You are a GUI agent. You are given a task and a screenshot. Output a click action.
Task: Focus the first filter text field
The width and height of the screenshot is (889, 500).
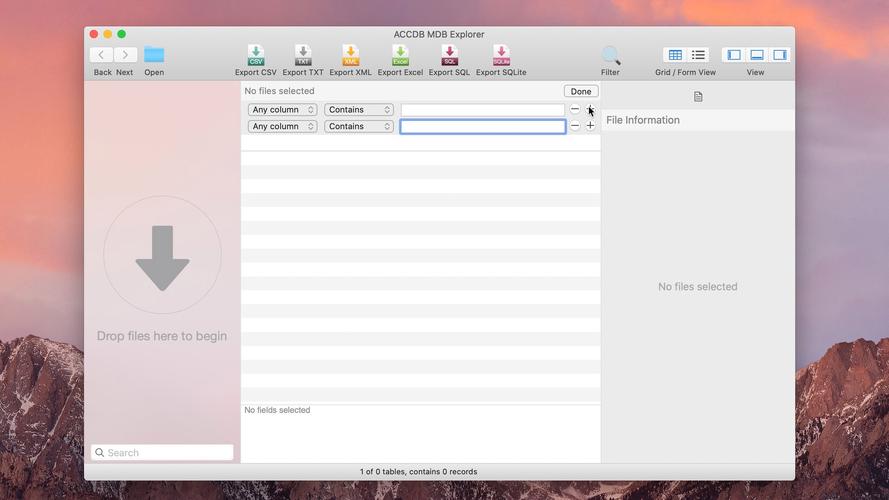click(482, 109)
